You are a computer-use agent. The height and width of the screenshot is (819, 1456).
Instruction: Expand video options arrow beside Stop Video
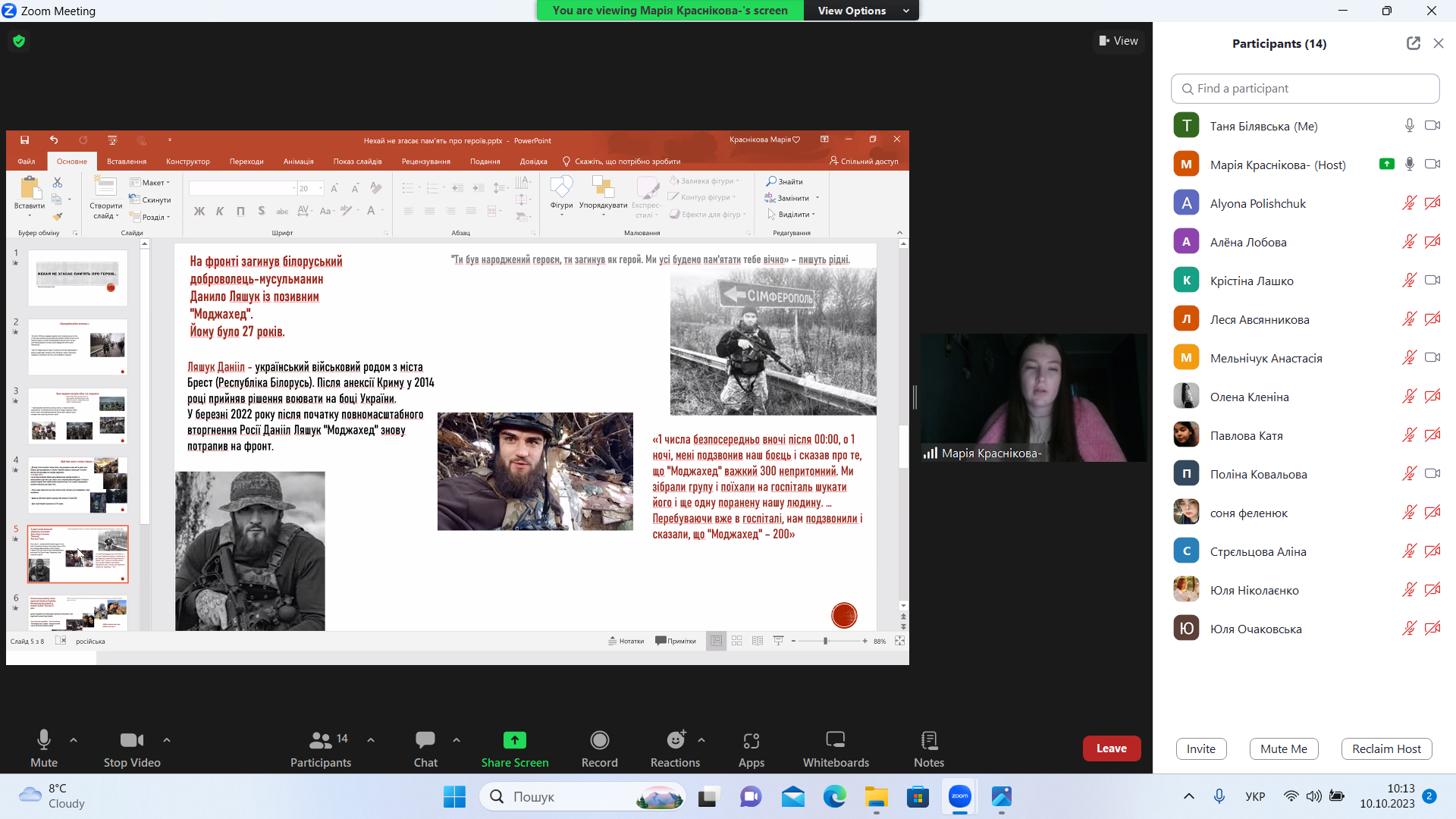167,739
